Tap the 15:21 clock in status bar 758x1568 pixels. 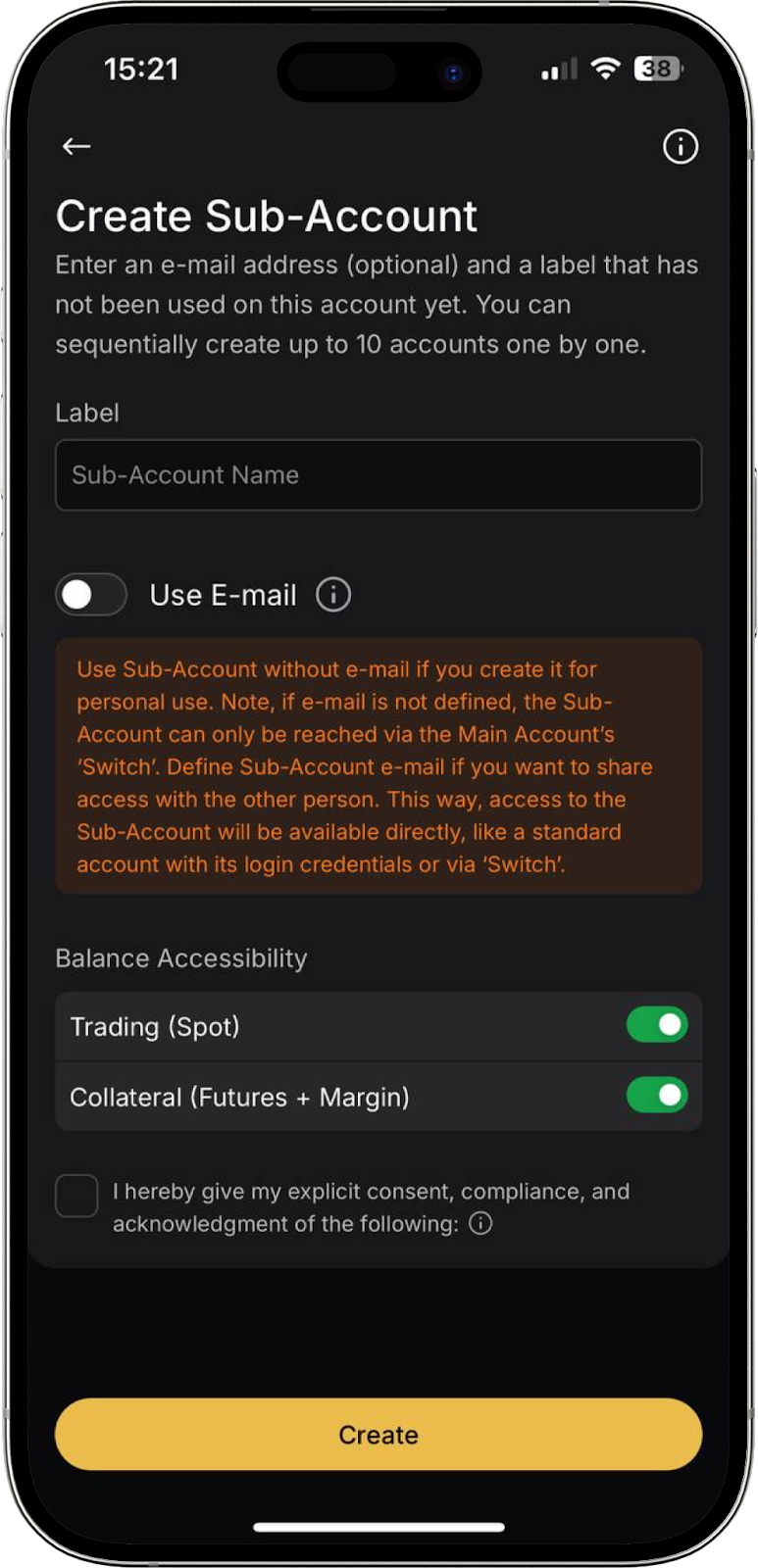[141, 69]
